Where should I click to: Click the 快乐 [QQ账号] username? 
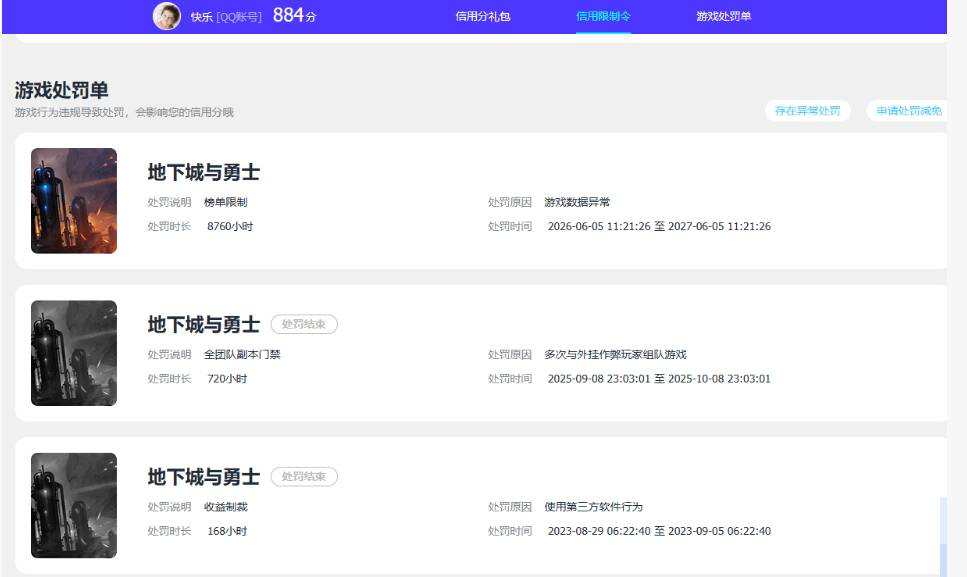click(226, 17)
